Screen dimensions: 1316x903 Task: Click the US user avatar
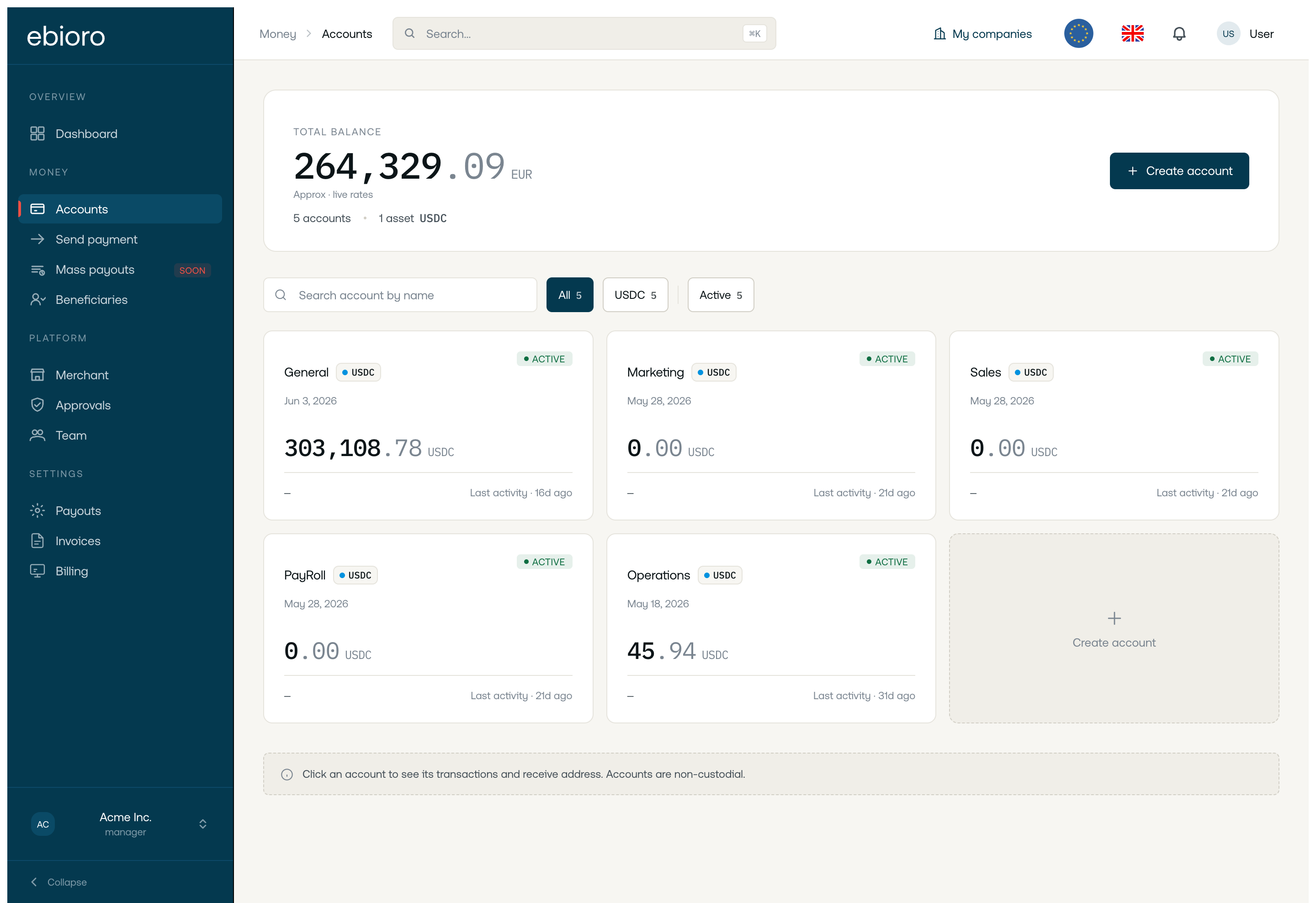pyautogui.click(x=1228, y=34)
